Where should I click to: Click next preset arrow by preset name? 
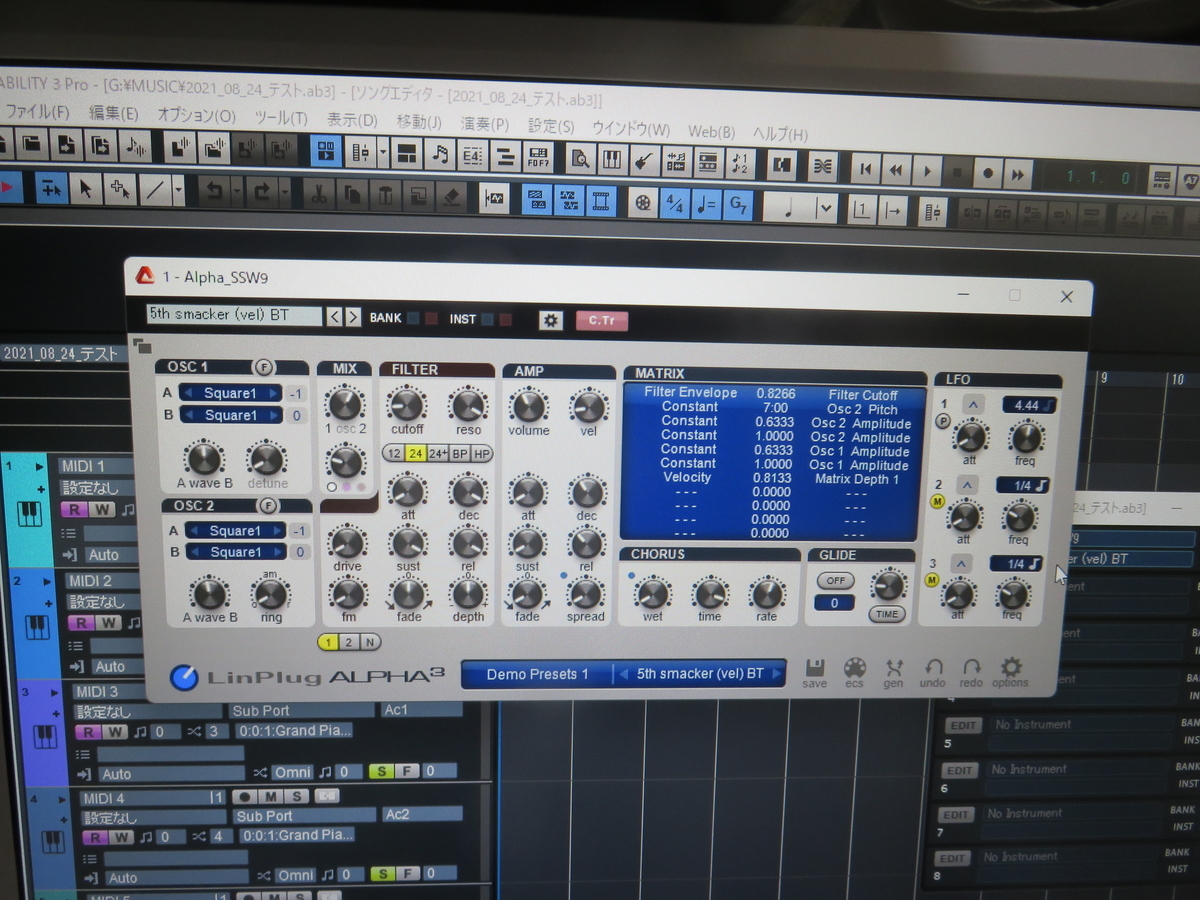(353, 317)
